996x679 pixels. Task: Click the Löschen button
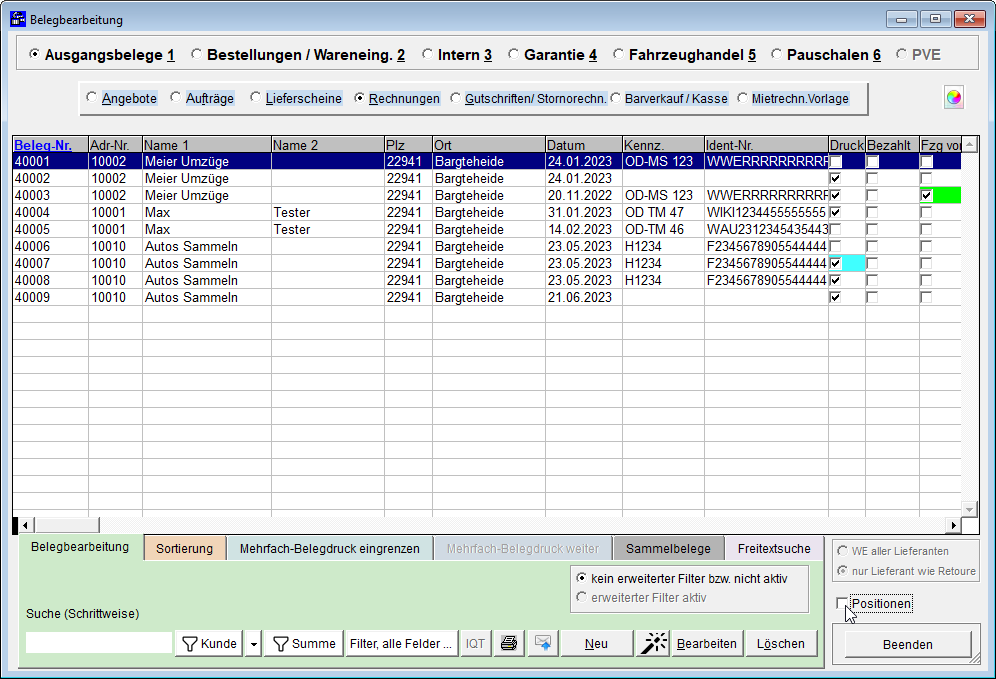781,643
